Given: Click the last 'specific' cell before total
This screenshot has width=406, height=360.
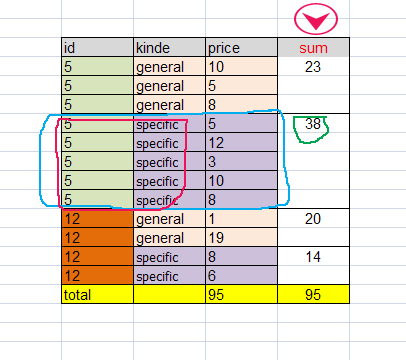Looking at the screenshot, I should pyautogui.click(x=169, y=276).
